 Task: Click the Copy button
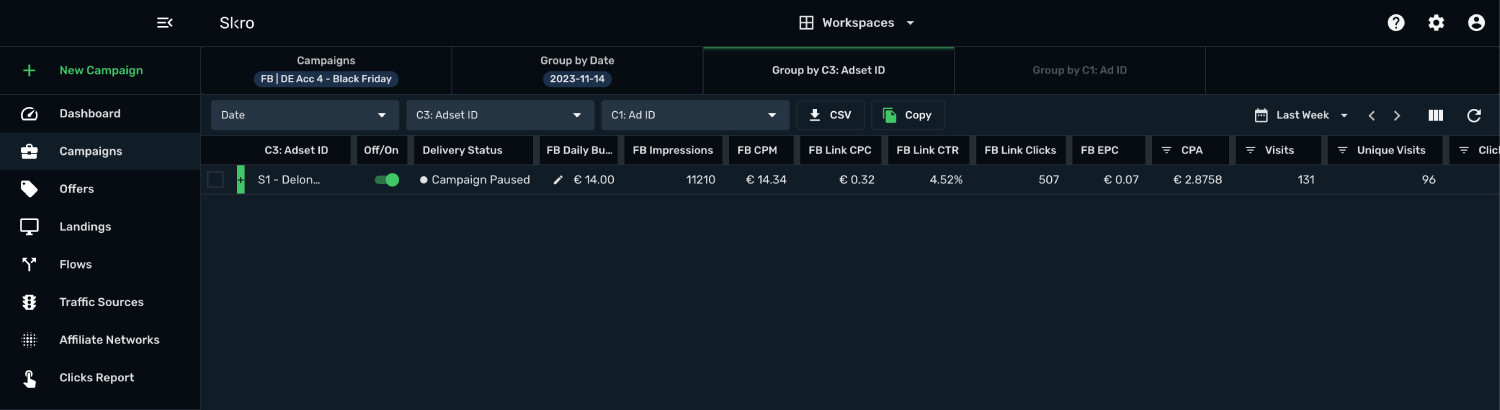click(908, 115)
